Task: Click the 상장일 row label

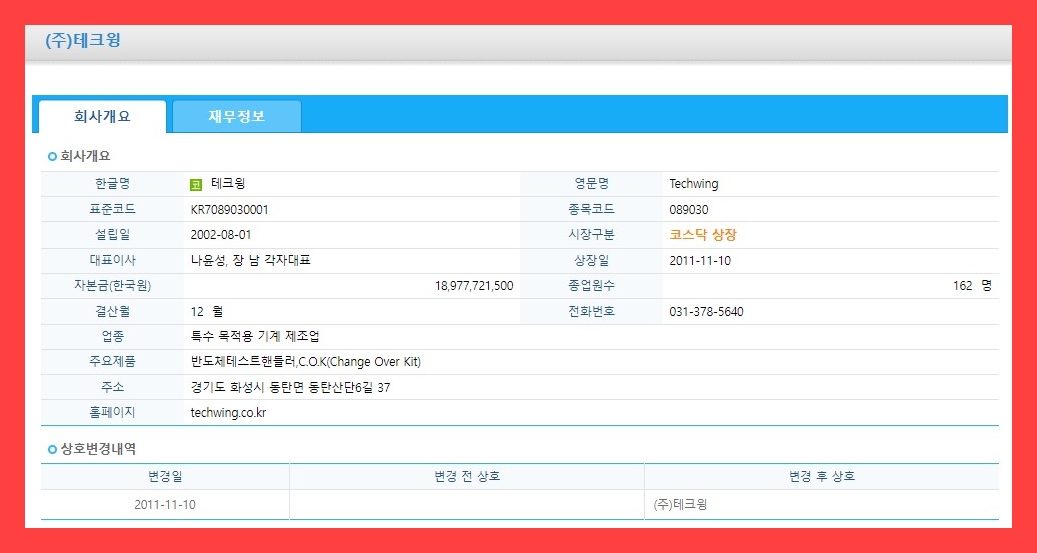Action: 591,261
